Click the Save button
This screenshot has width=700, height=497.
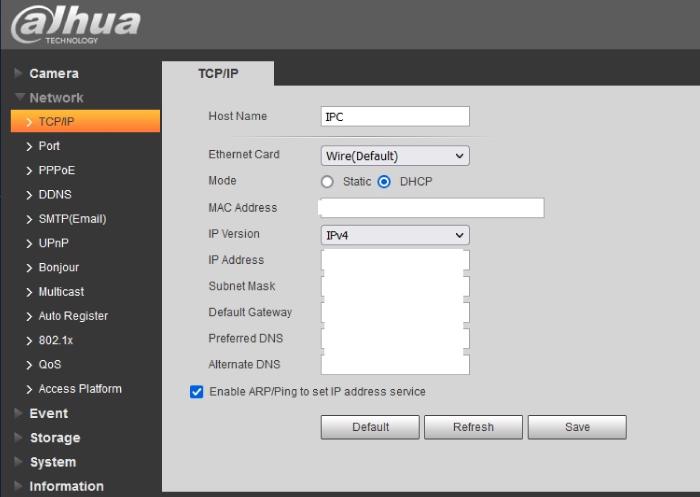(577, 427)
